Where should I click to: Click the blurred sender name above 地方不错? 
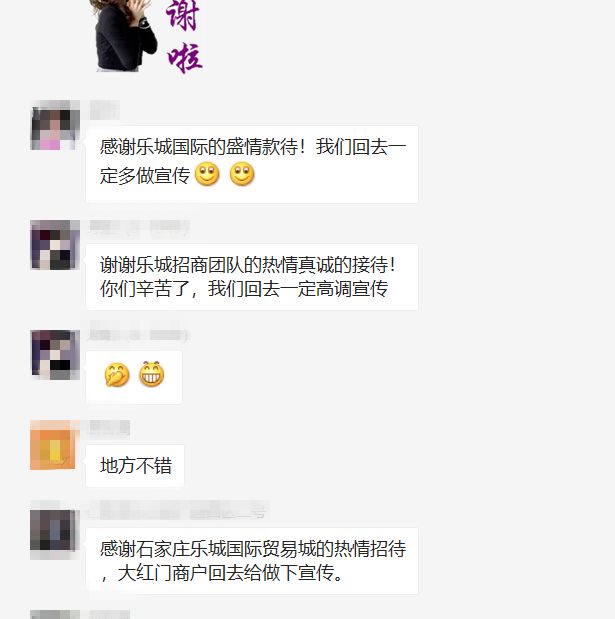(x=110, y=429)
